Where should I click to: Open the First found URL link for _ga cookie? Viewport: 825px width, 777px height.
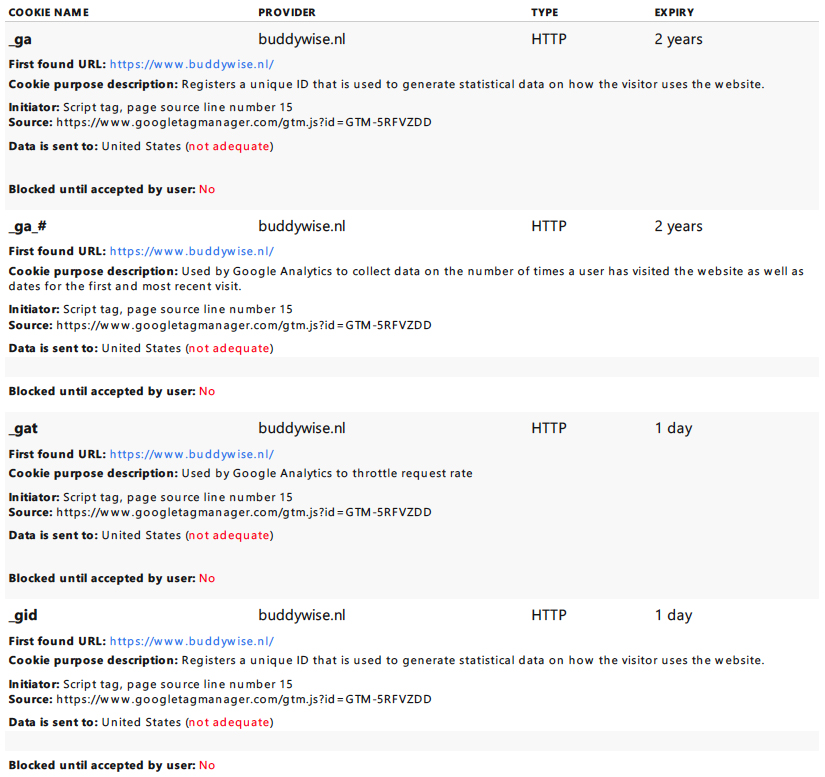coord(192,64)
